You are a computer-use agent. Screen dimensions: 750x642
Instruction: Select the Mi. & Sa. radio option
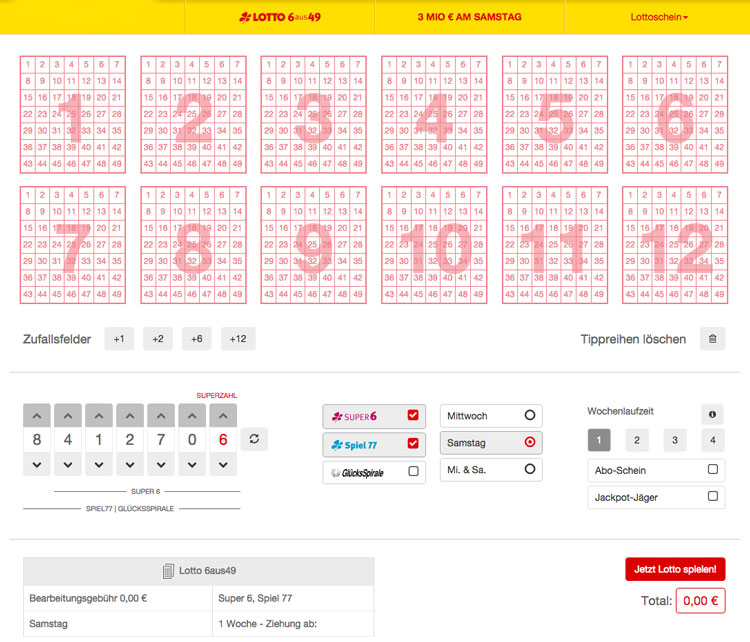(x=529, y=469)
